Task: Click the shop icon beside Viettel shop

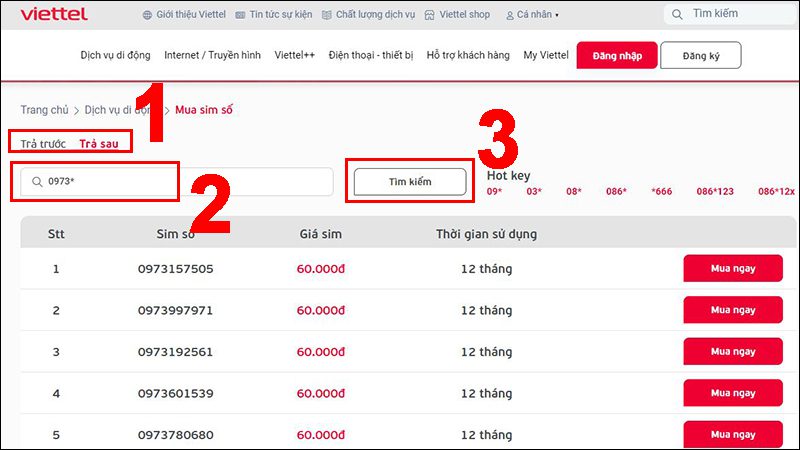Action: [430, 15]
